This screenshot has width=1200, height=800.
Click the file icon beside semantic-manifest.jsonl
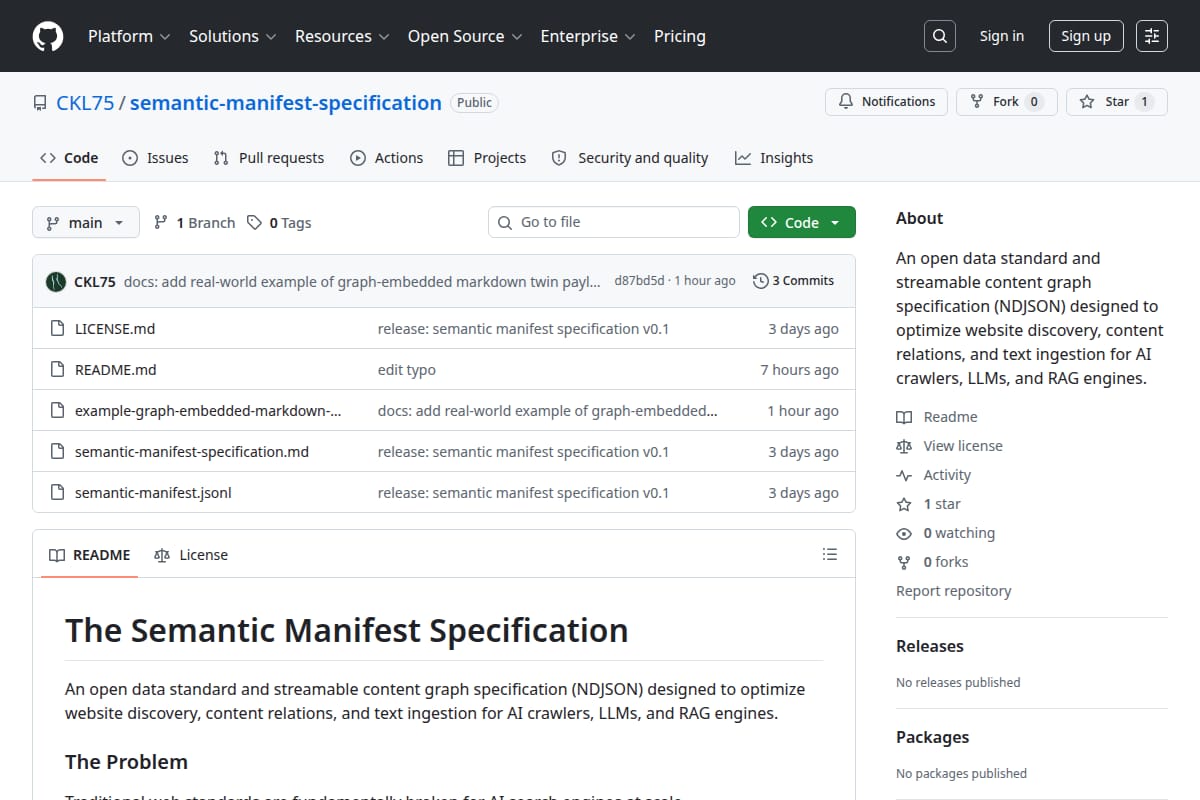[57, 493]
